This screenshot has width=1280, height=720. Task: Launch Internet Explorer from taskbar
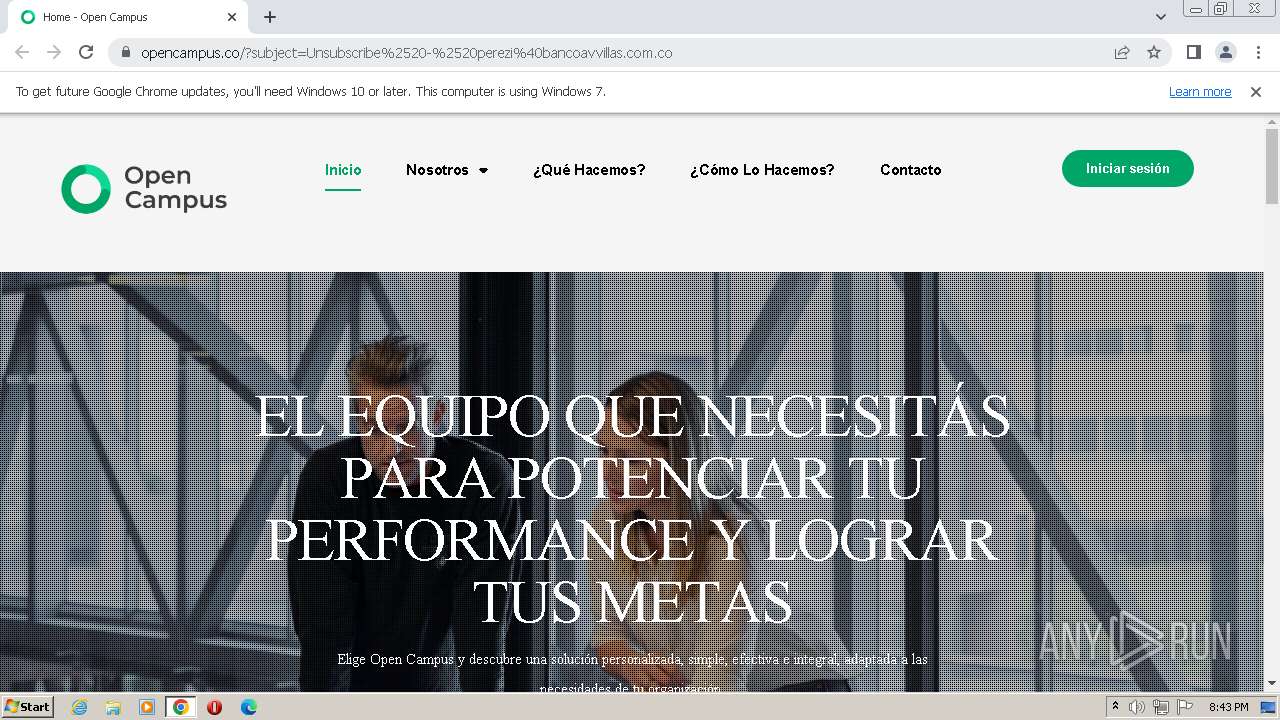click(x=79, y=707)
